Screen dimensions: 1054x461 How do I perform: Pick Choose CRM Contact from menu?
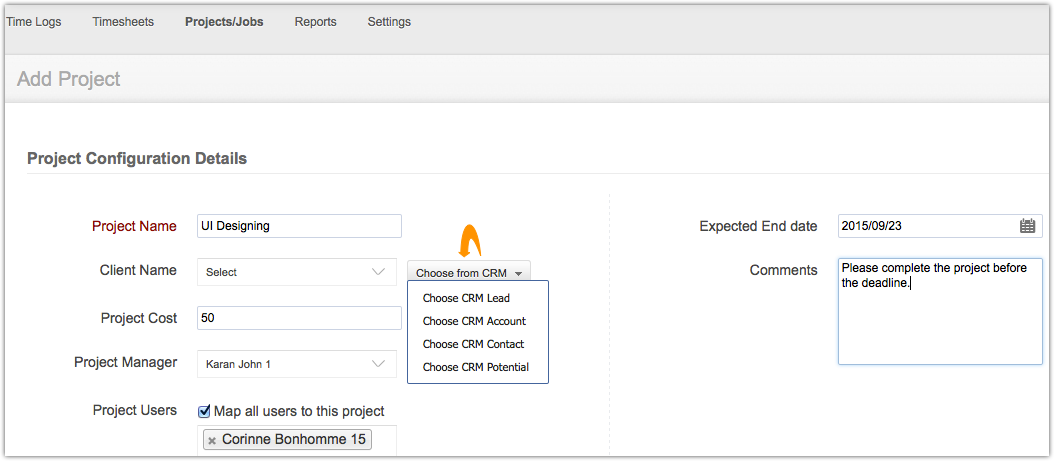coord(473,344)
